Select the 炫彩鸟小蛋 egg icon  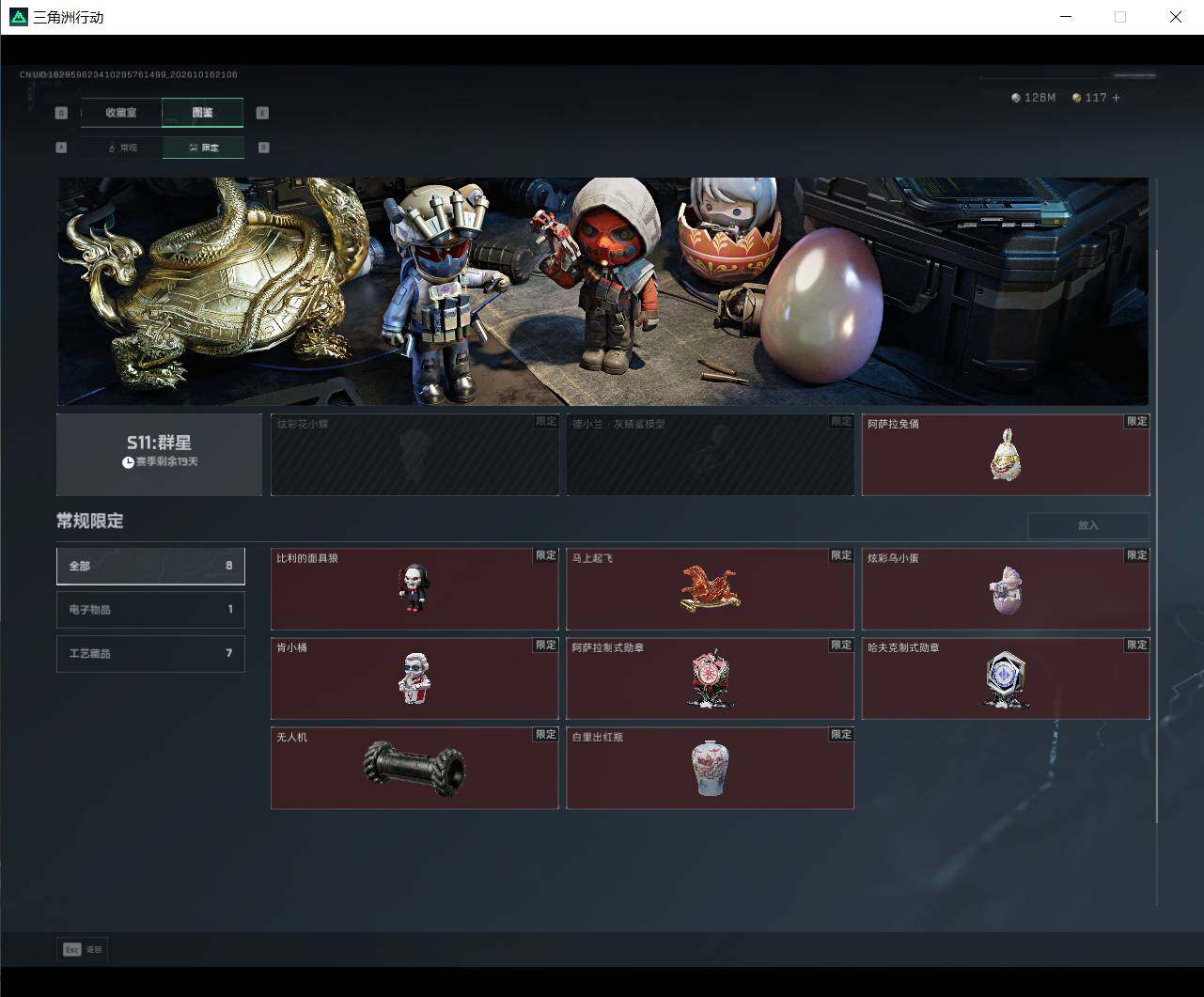pos(1005,589)
